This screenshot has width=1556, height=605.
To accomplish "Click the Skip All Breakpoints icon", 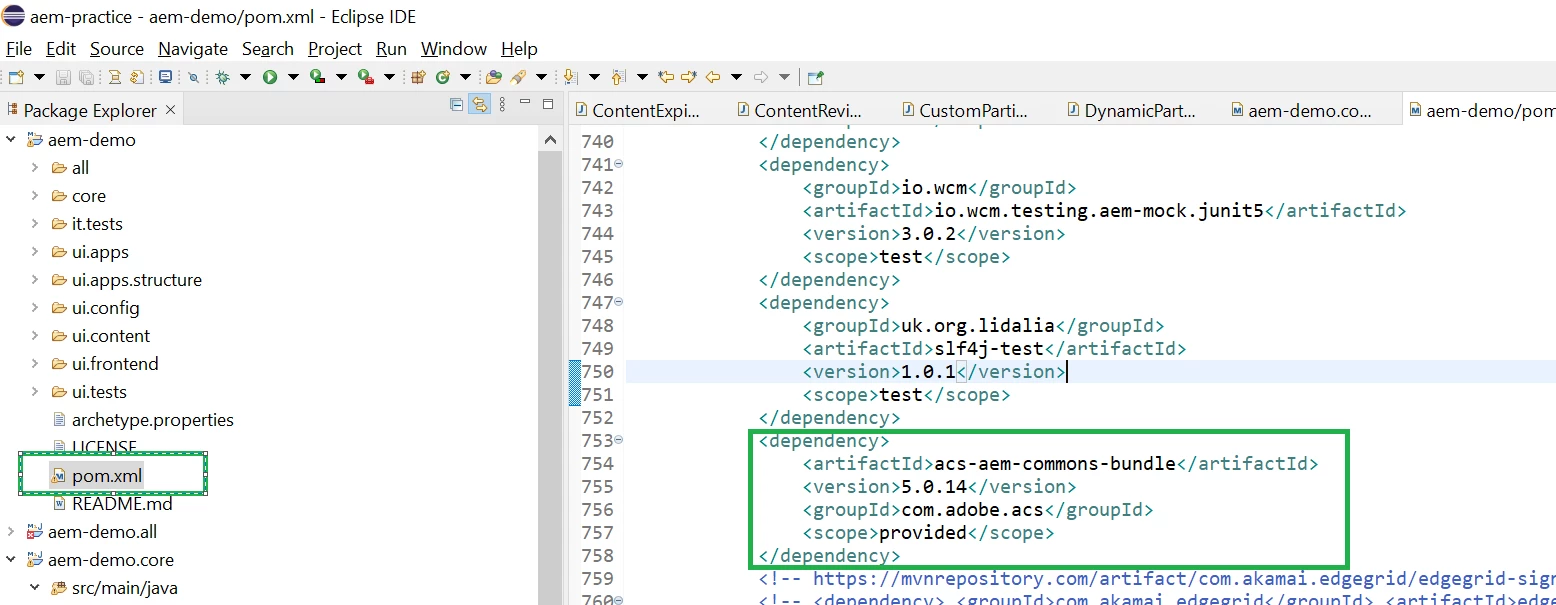I will 193,78.
